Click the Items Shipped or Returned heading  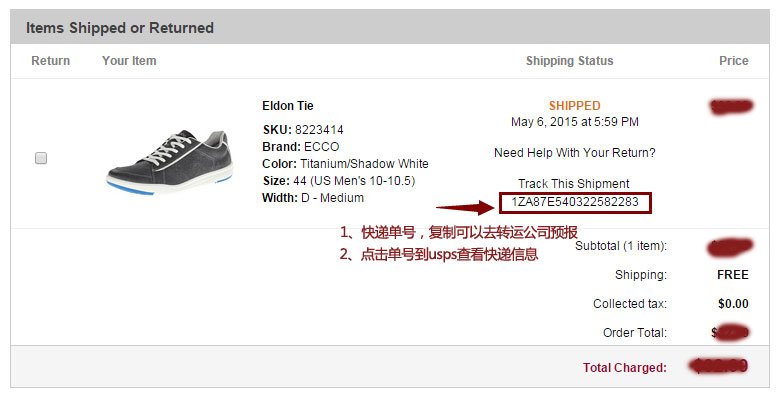pos(120,28)
